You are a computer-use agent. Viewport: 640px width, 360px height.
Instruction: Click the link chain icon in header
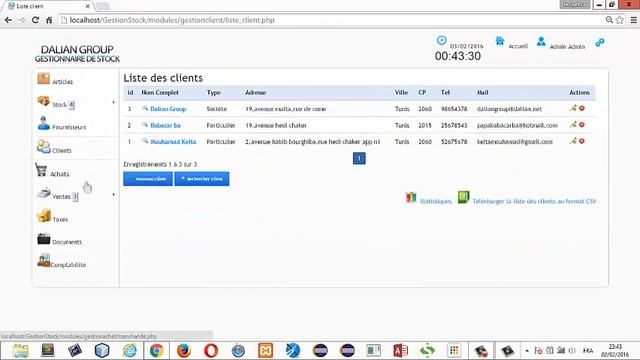[x=600, y=42]
